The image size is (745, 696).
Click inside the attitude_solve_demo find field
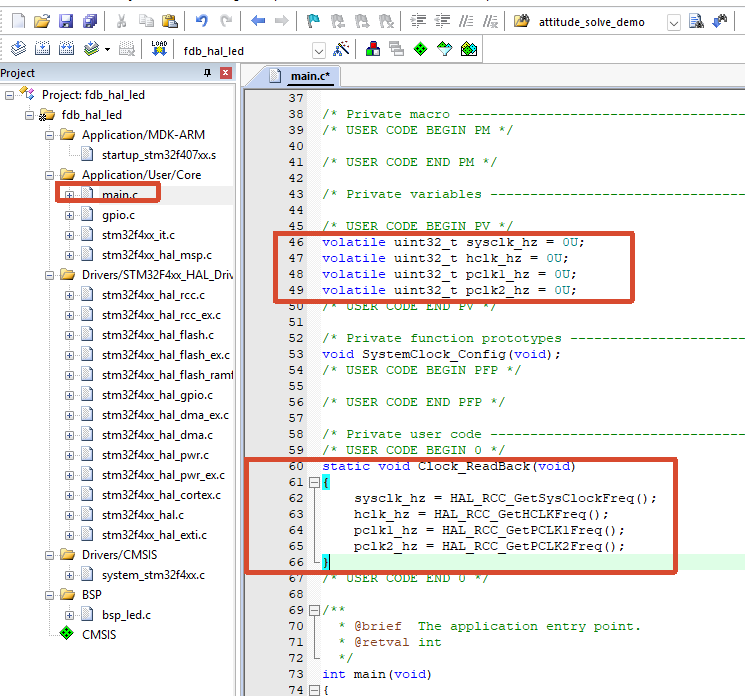(600, 22)
